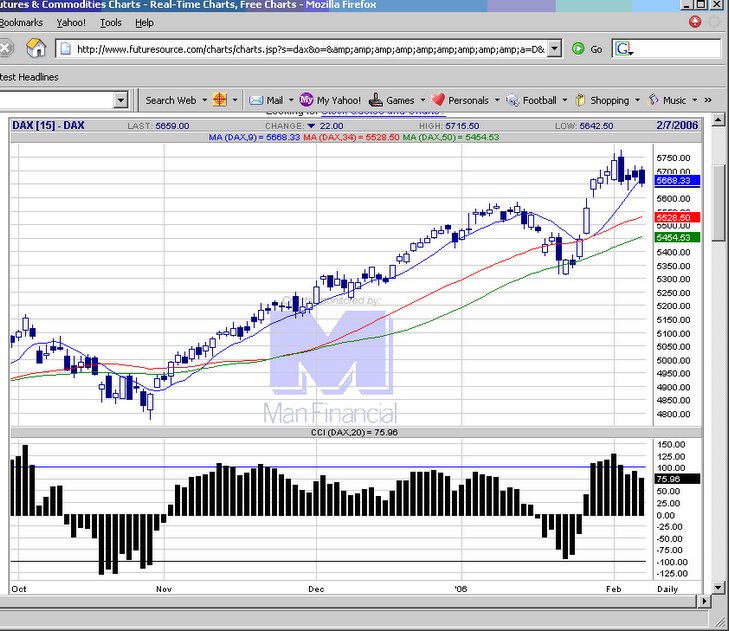Expand the Football dropdown arrow
The width and height of the screenshot is (729, 631).
click(565, 100)
